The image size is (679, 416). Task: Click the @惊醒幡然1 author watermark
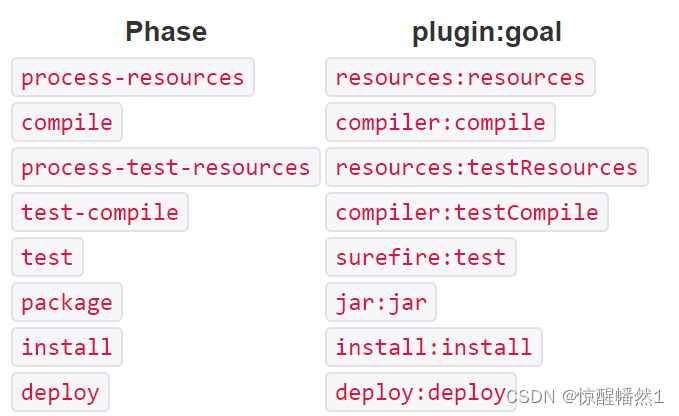(x=613, y=397)
